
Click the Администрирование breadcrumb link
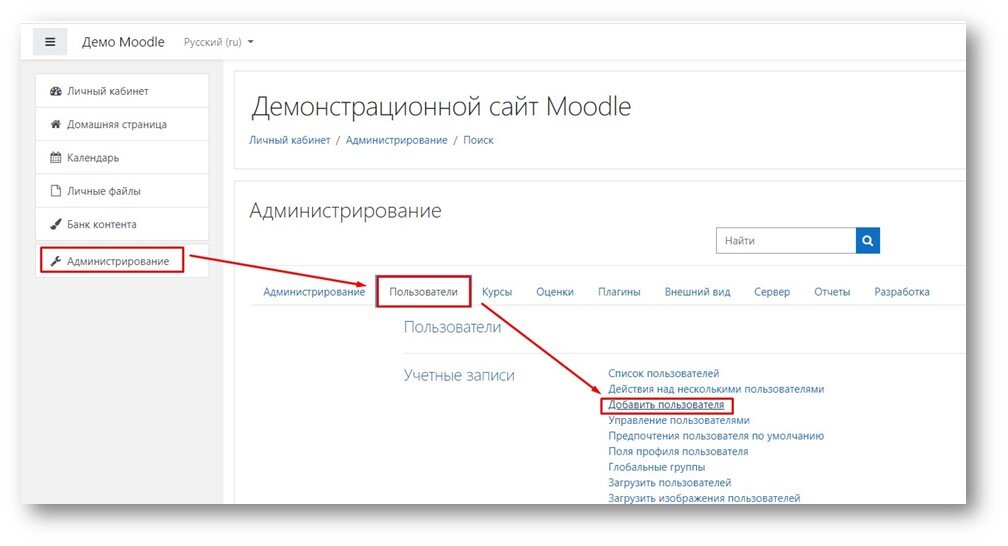(x=397, y=140)
